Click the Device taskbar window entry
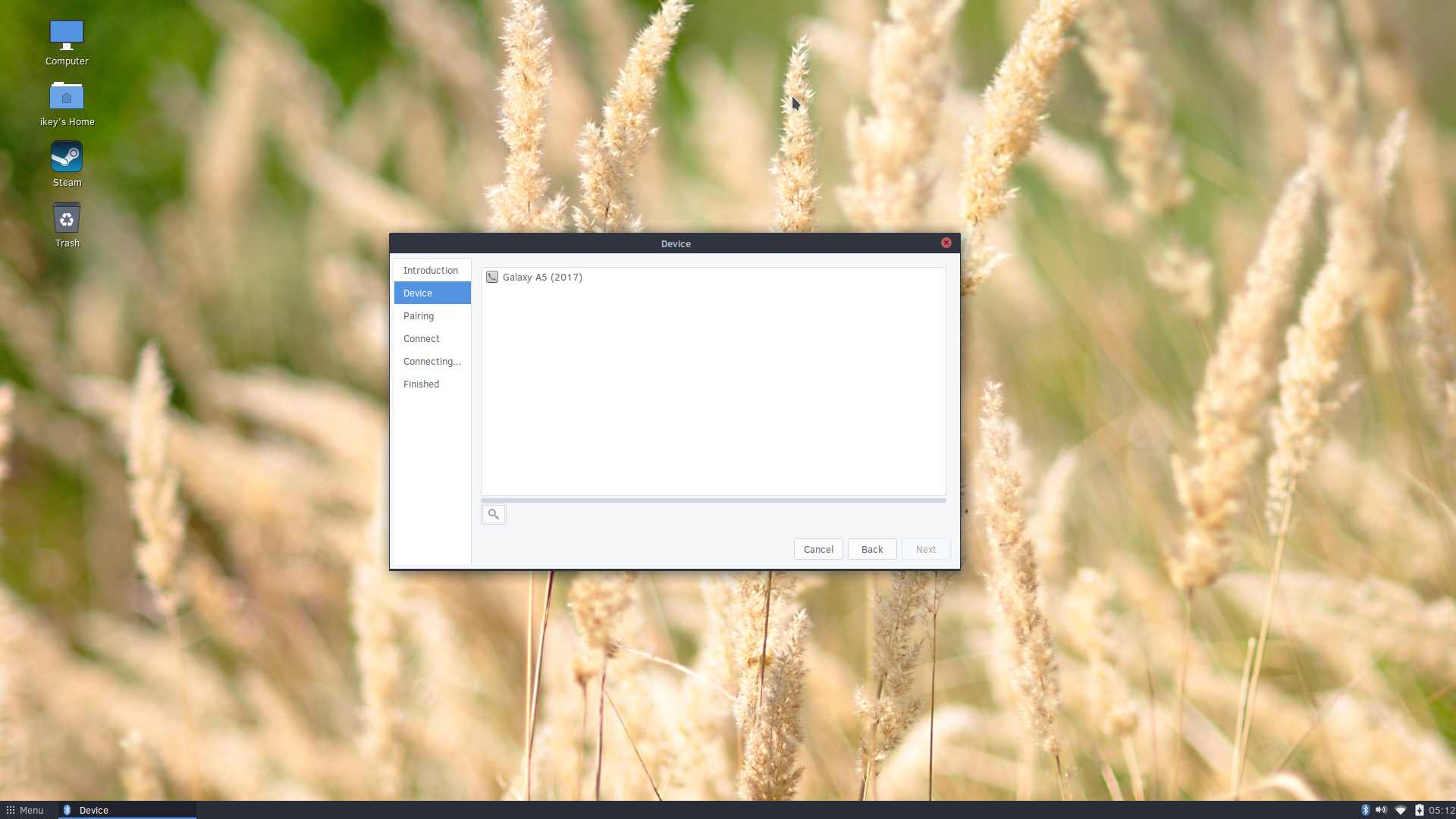This screenshot has height=819, width=1456. point(127,810)
